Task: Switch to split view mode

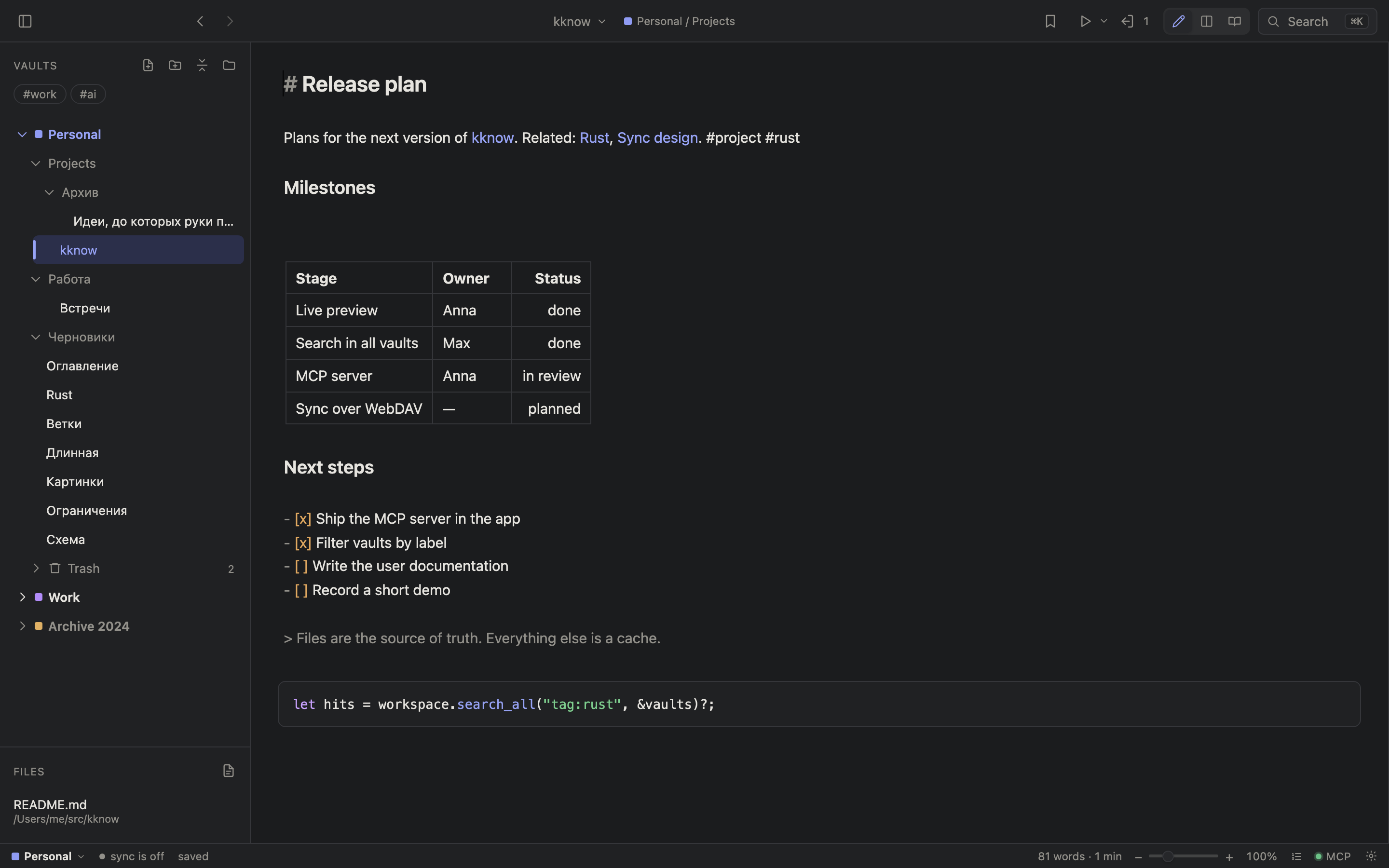Action: pyautogui.click(x=1207, y=21)
